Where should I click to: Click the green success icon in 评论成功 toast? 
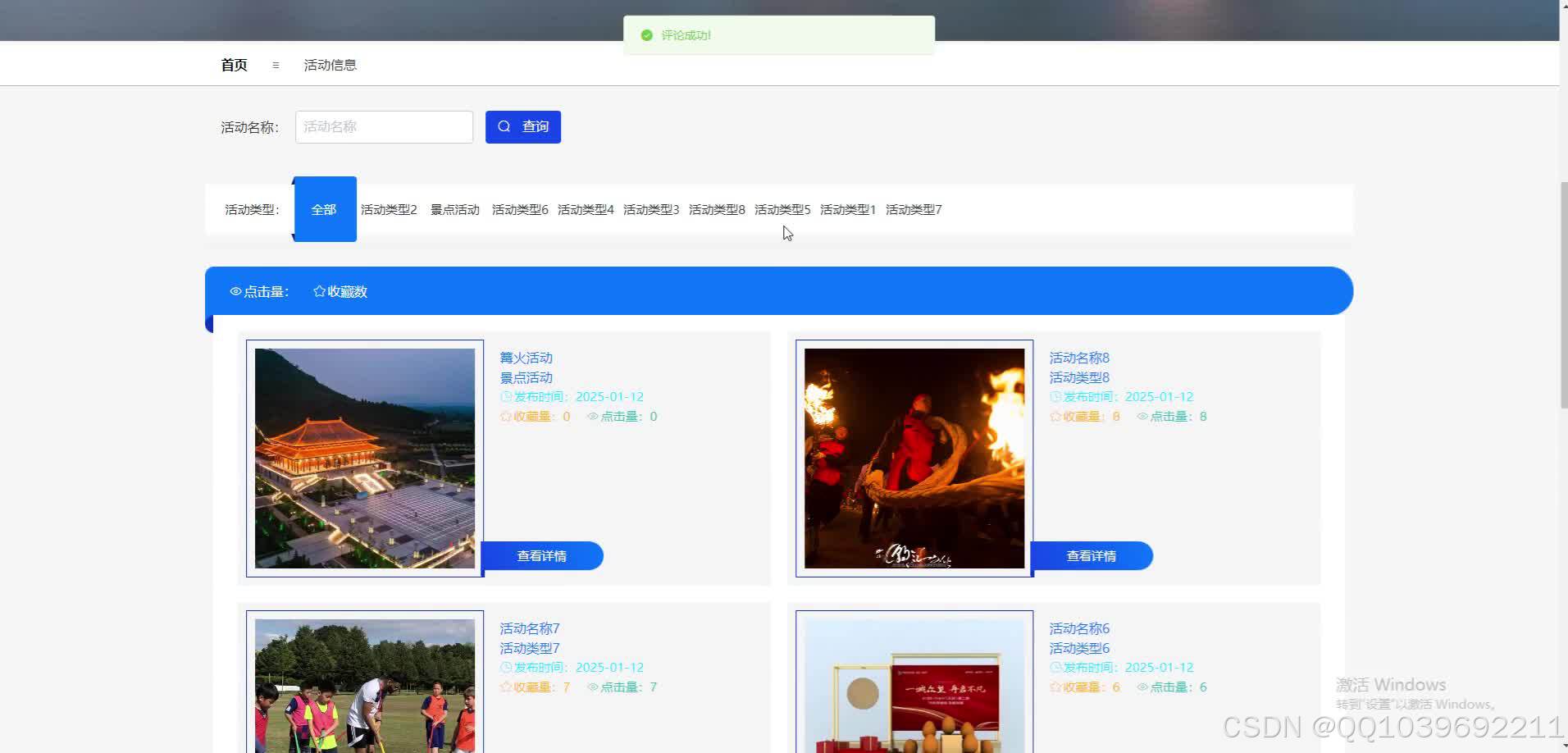tap(646, 35)
